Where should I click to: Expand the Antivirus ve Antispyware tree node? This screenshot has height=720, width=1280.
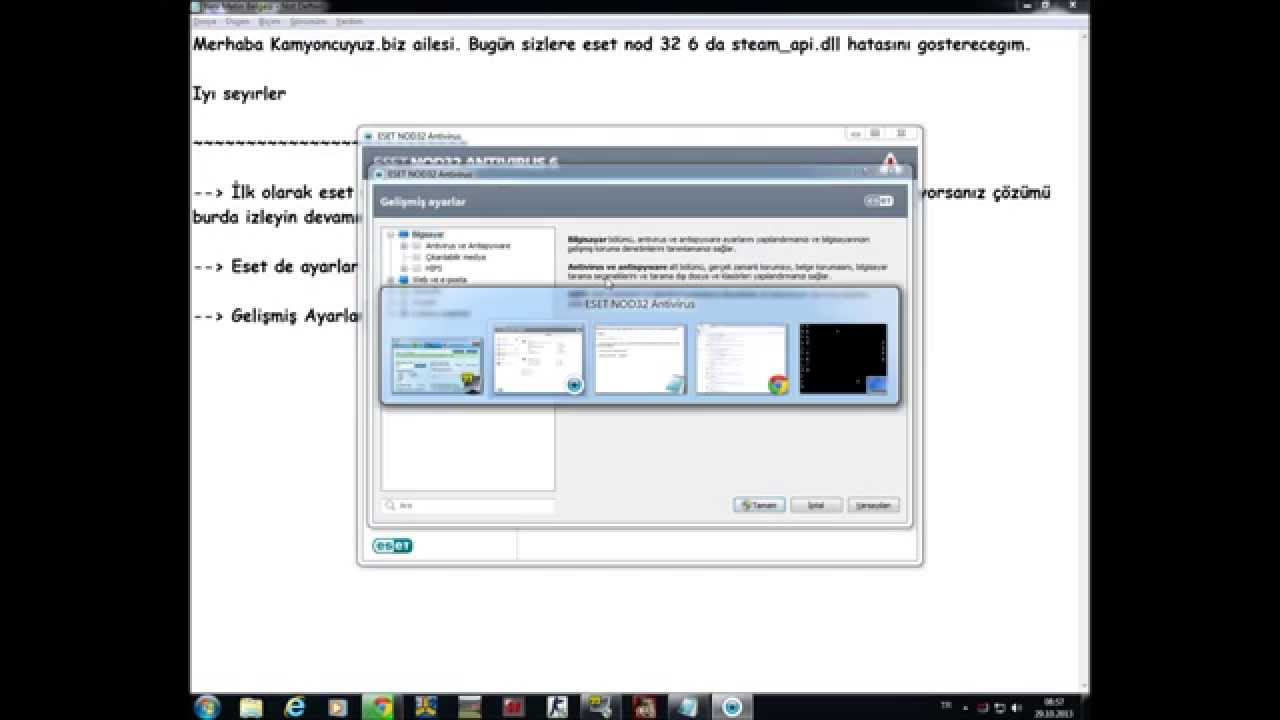(x=404, y=245)
